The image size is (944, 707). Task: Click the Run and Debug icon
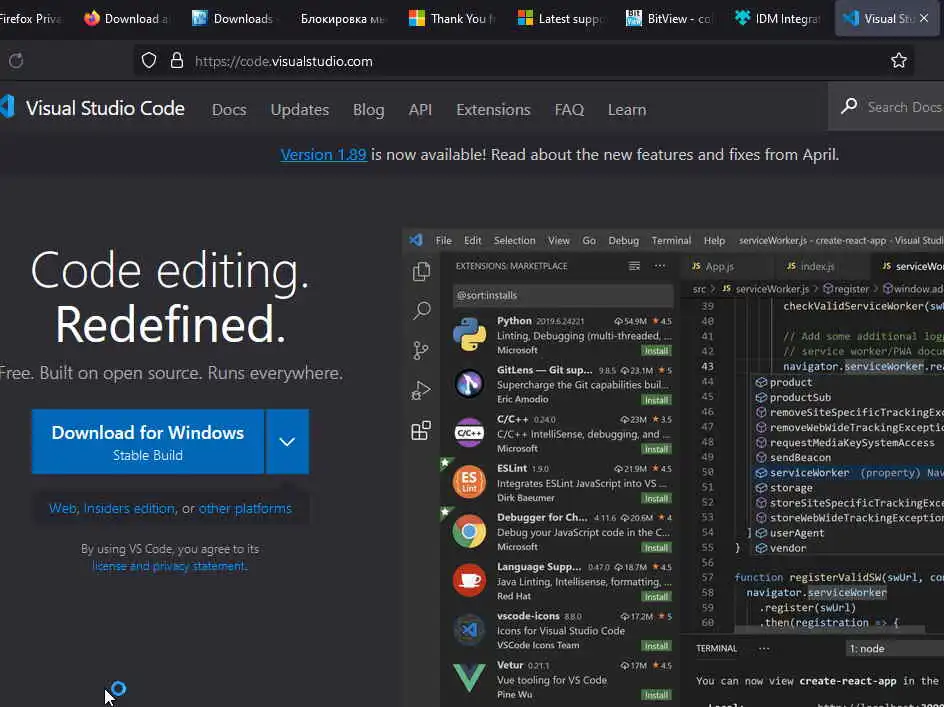[x=421, y=391]
